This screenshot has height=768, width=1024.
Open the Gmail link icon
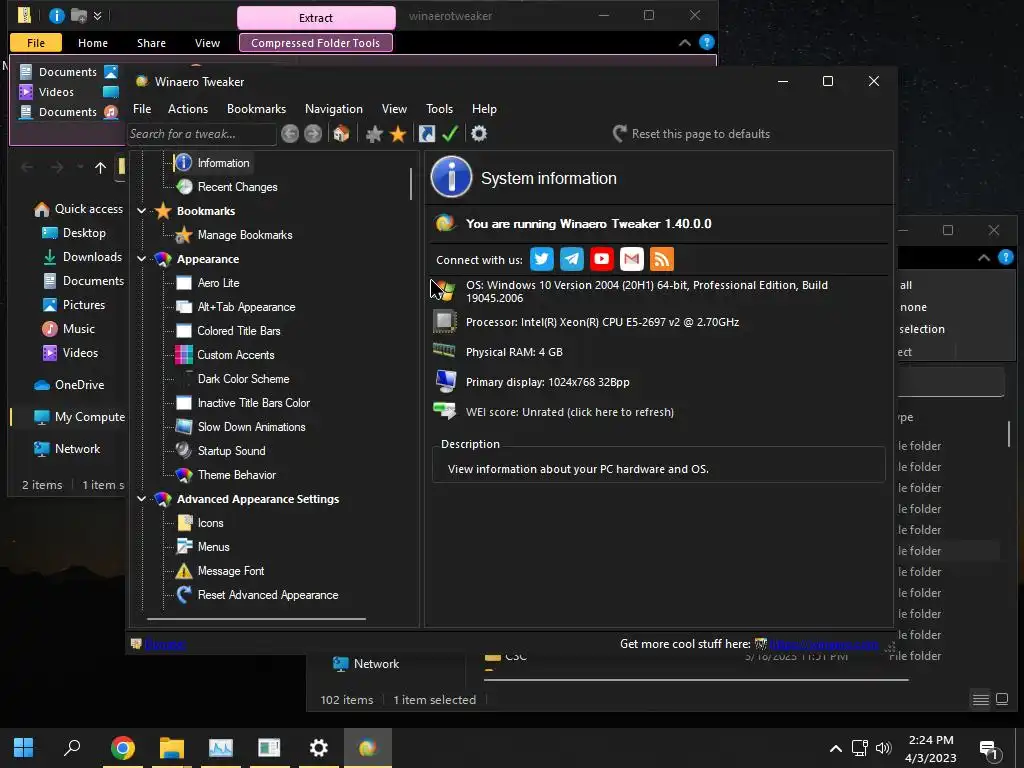coord(632,259)
